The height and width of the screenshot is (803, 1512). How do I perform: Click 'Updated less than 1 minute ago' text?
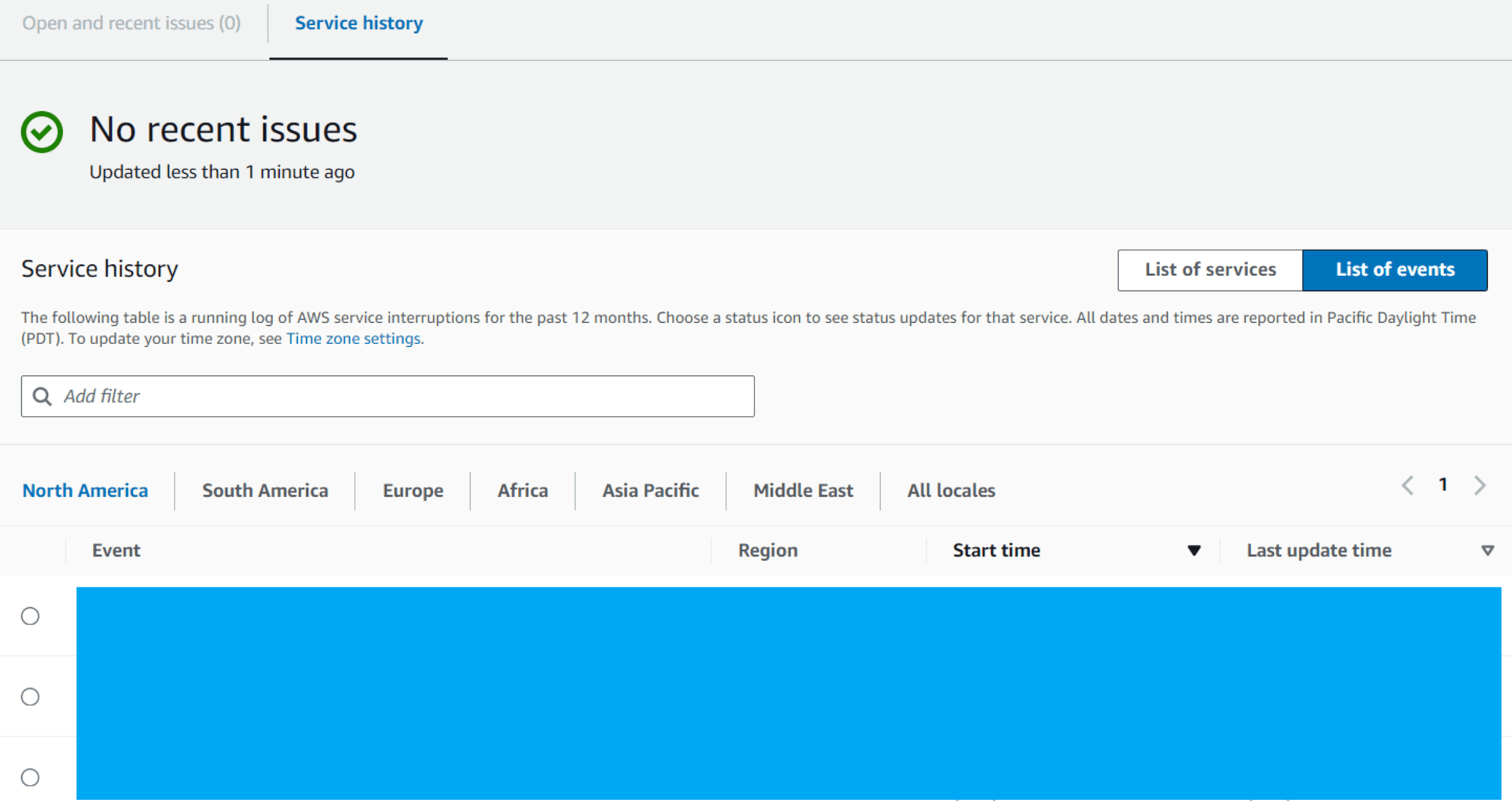pos(222,172)
